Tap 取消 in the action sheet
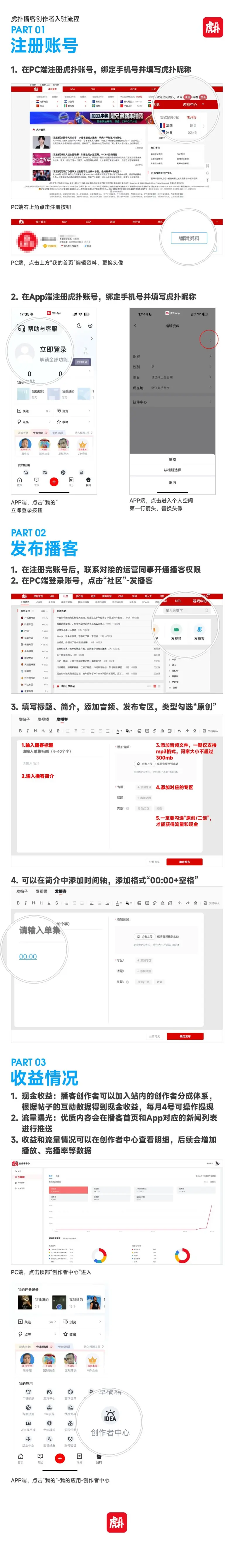 (173, 482)
